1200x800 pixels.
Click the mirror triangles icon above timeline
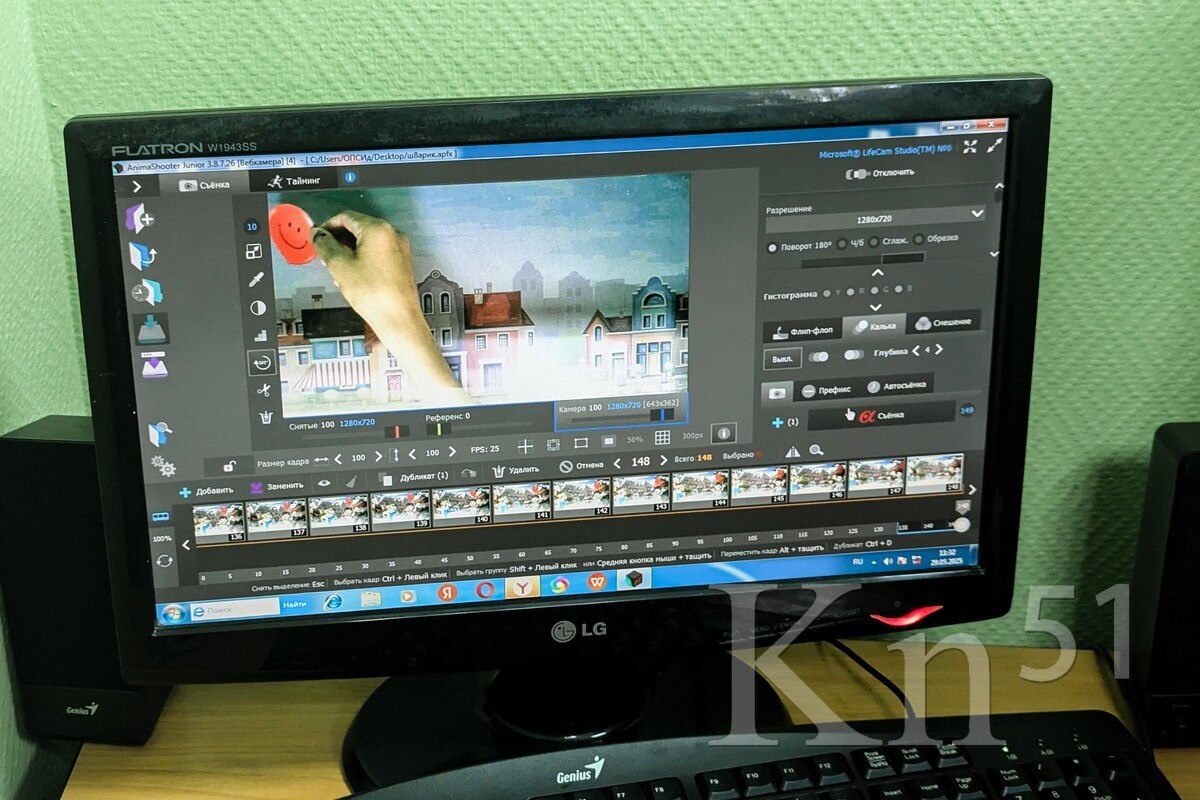coord(793,452)
